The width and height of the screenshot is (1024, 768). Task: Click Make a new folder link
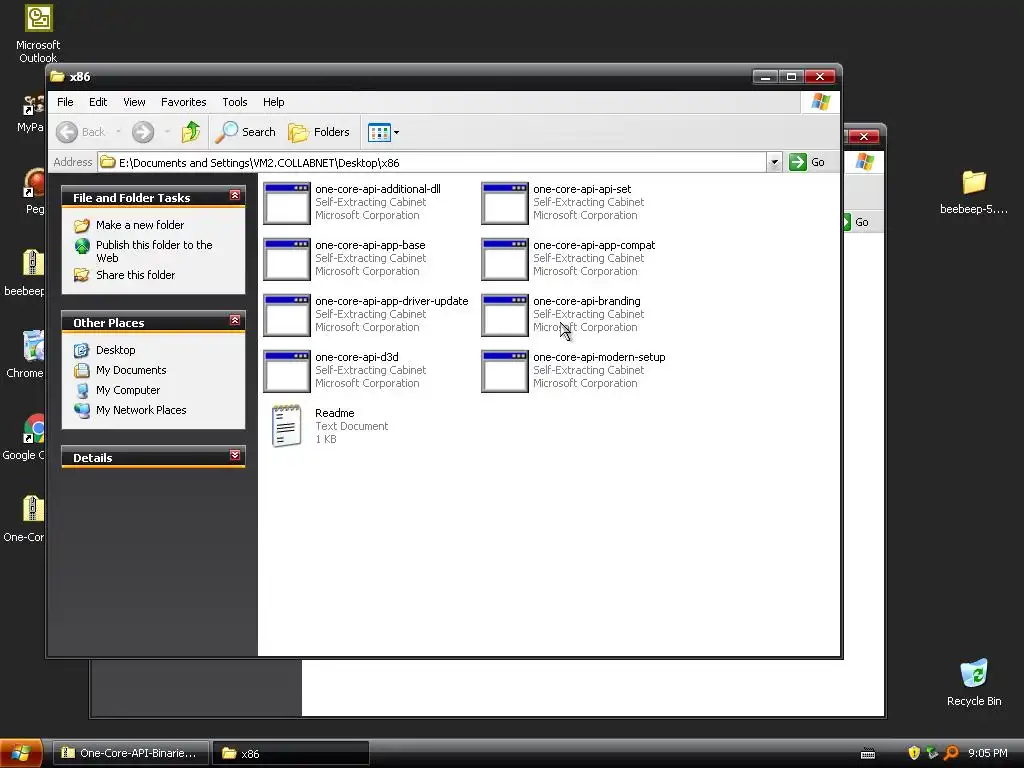[x=140, y=225]
